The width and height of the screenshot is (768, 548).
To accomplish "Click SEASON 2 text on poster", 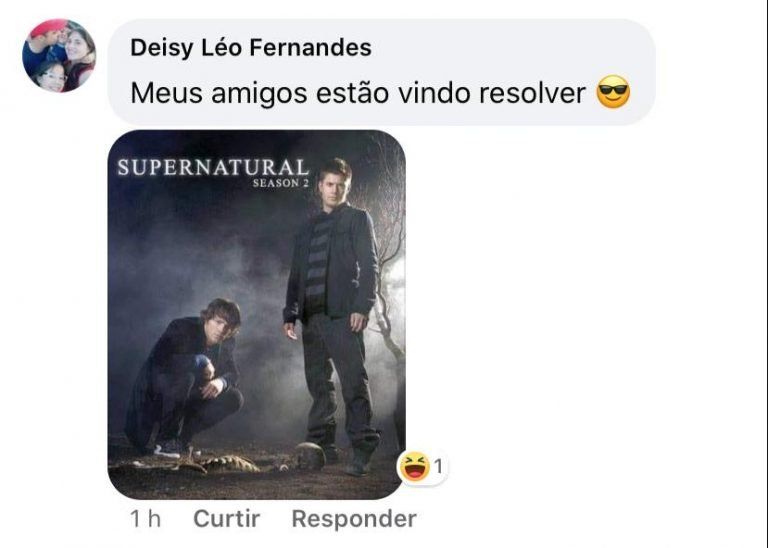I will pyautogui.click(x=281, y=183).
